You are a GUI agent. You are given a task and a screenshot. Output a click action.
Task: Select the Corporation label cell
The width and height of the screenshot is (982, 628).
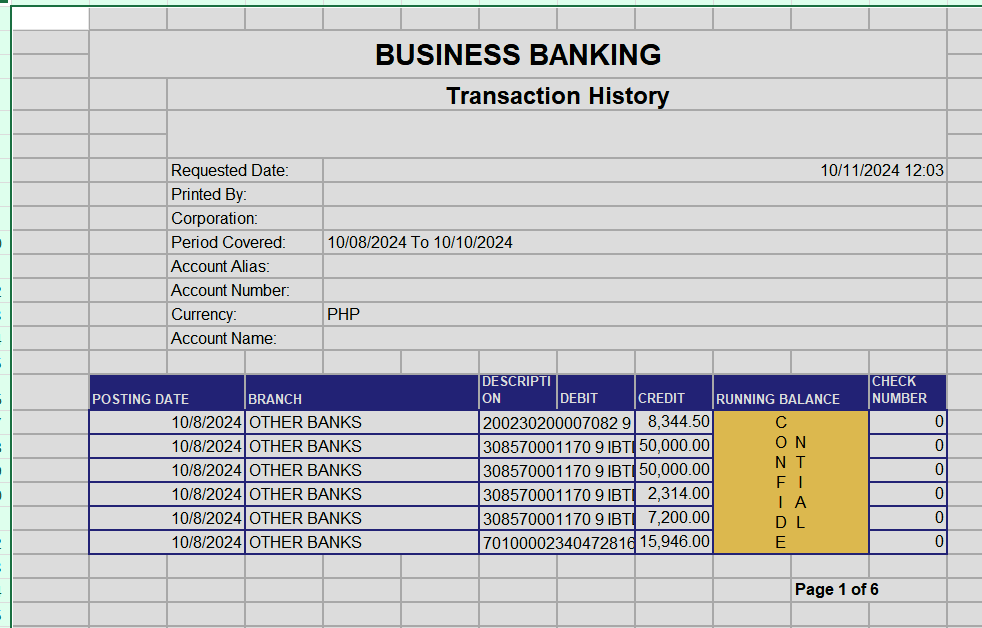point(245,219)
